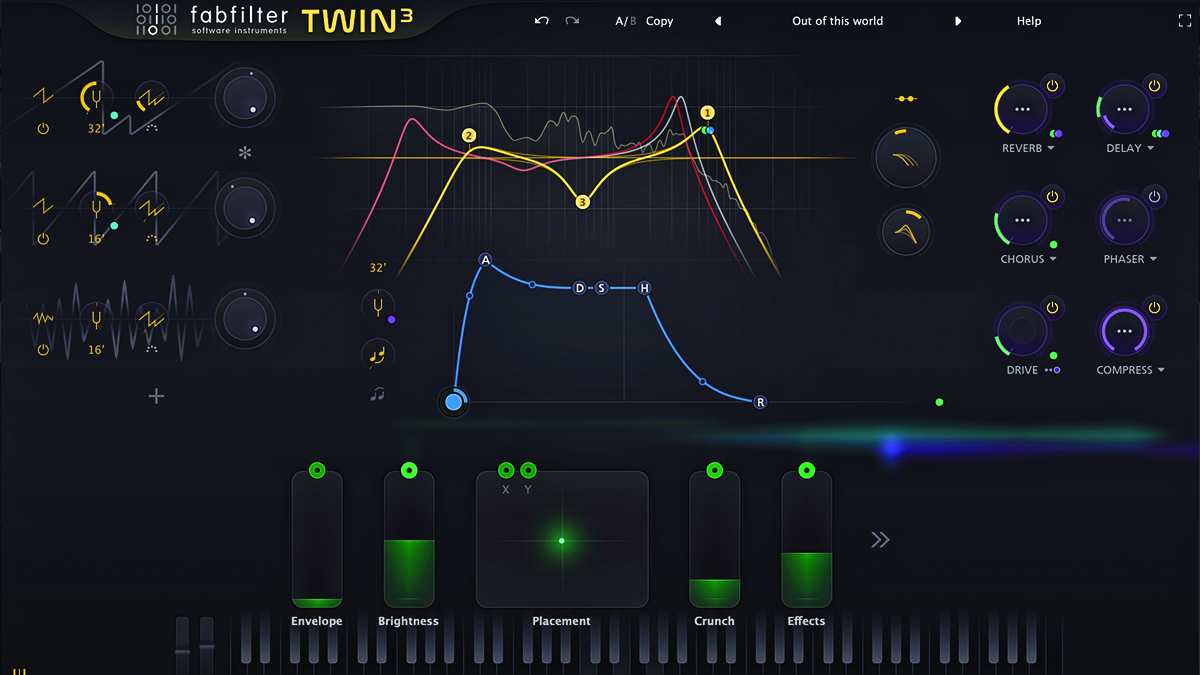The width and height of the screenshot is (1200, 675).
Task: Toggle oscillator 3 power button
Action: click(43, 350)
